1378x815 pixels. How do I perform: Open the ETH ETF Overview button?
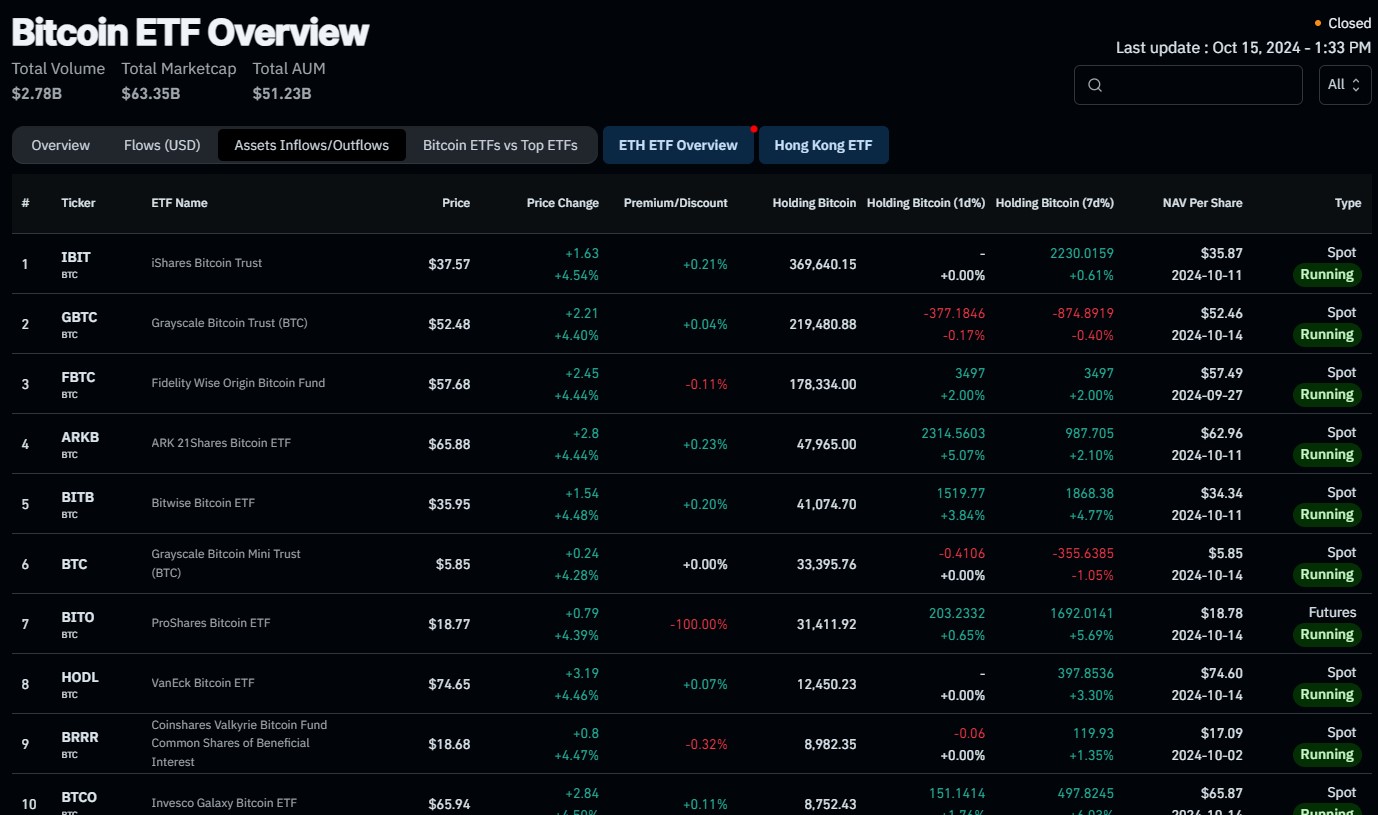(x=678, y=145)
